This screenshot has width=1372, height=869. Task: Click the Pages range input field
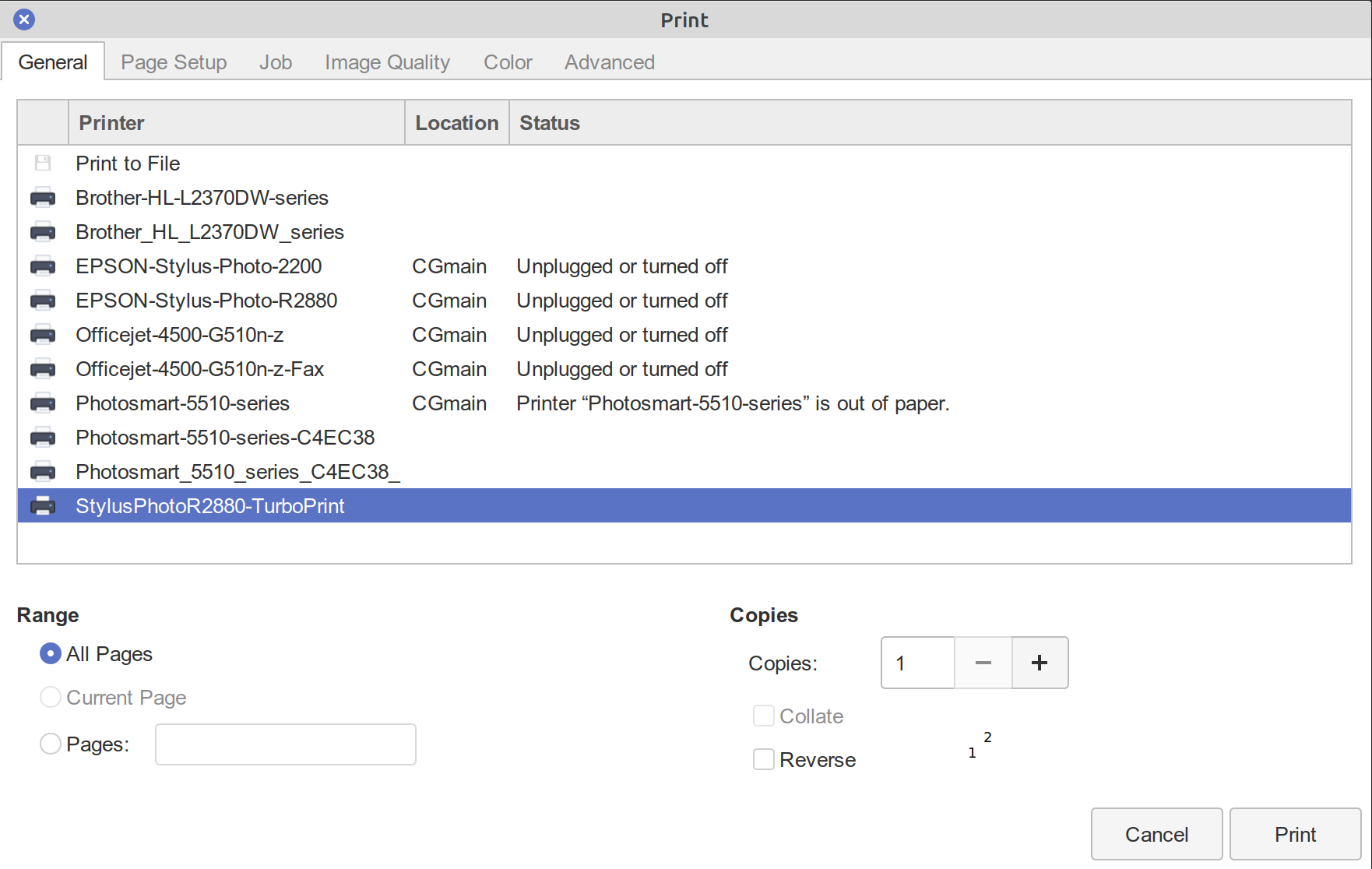point(285,744)
